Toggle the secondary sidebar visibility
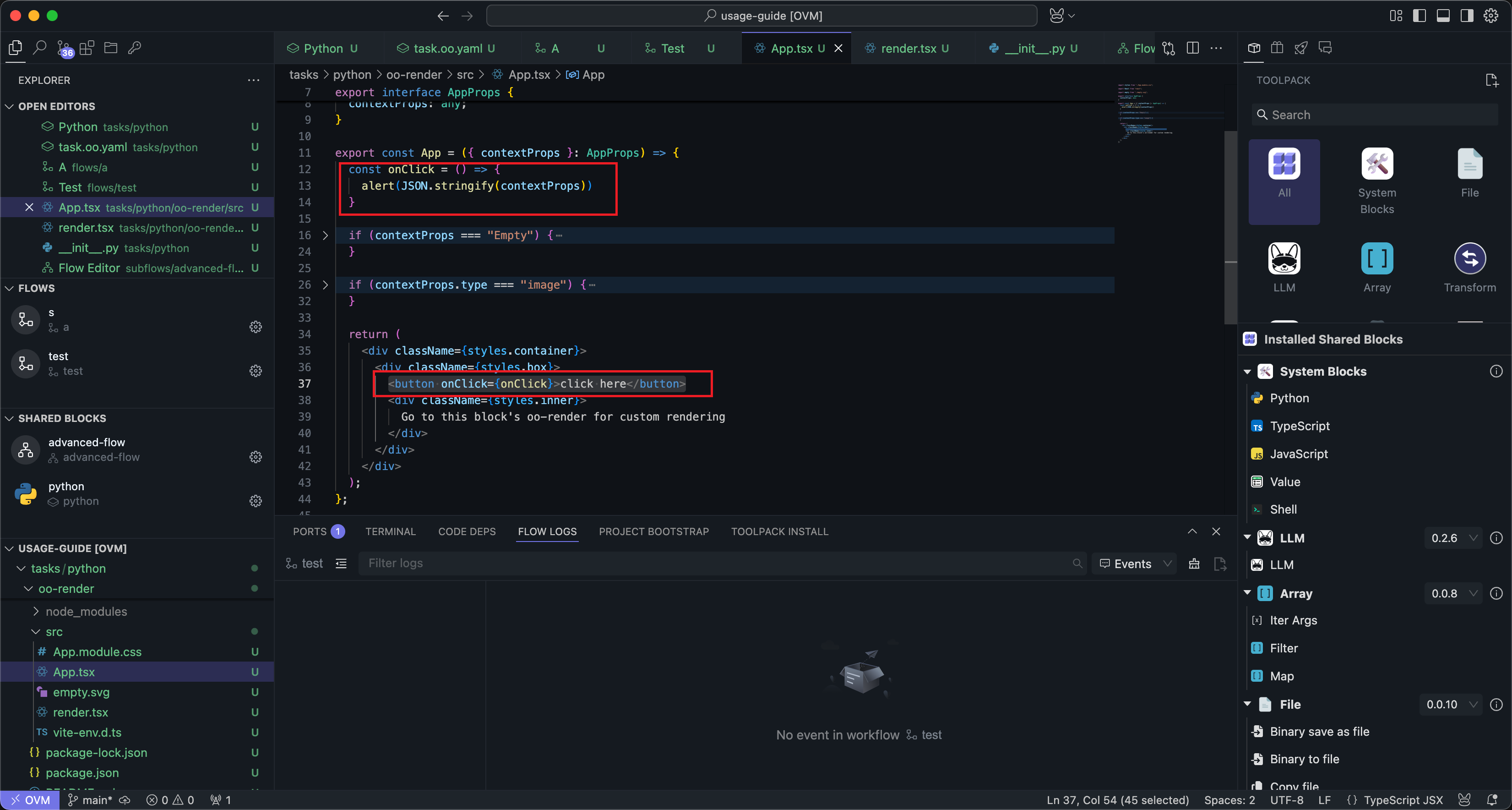The height and width of the screenshot is (810, 1512). coord(1466,16)
